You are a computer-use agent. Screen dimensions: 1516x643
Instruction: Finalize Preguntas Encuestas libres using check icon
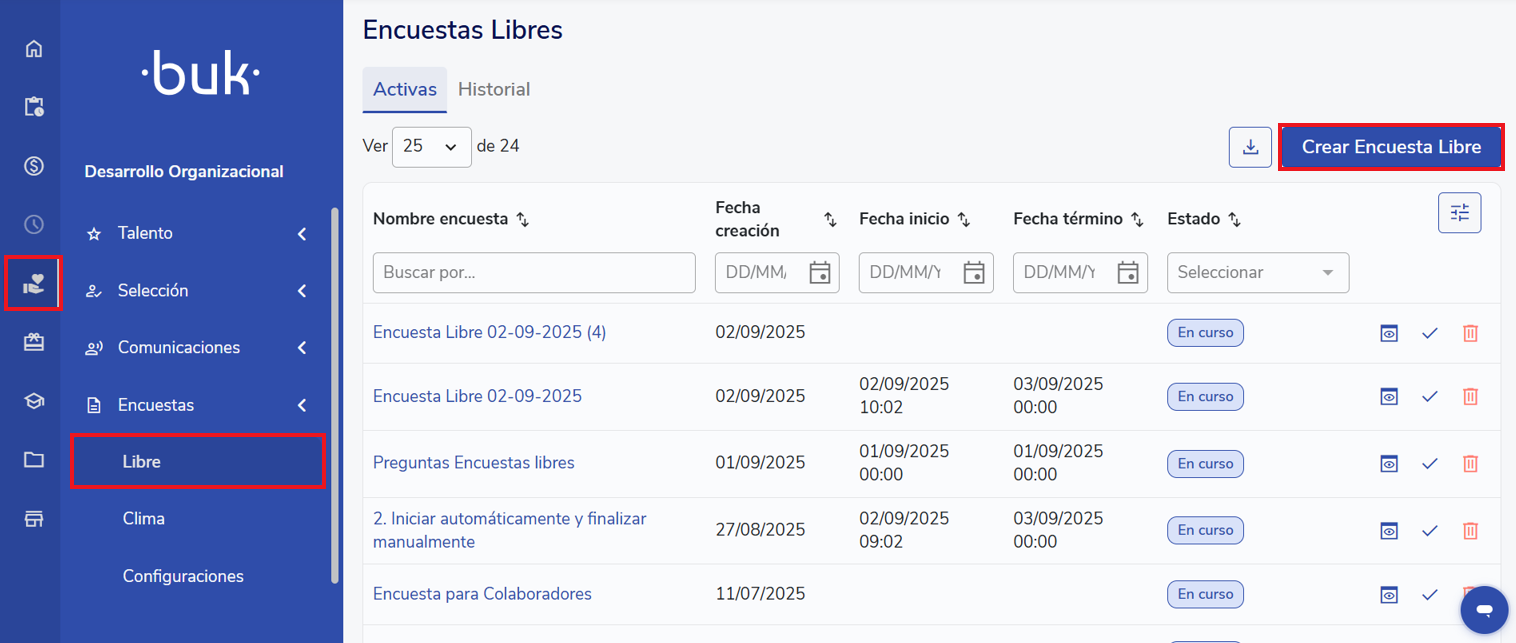point(1429,464)
